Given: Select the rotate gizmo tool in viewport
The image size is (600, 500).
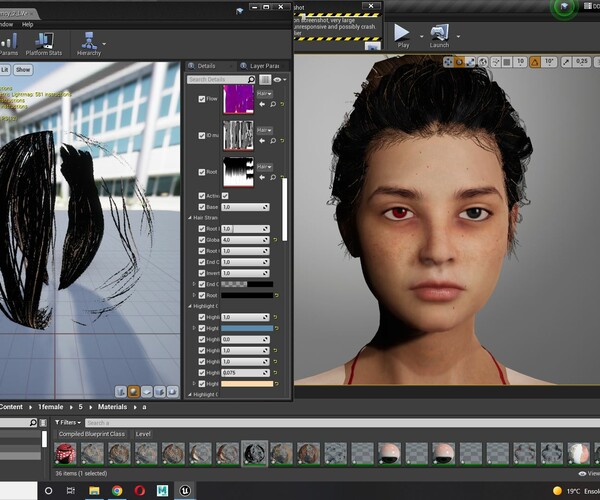Looking at the screenshot, I should click(459, 62).
